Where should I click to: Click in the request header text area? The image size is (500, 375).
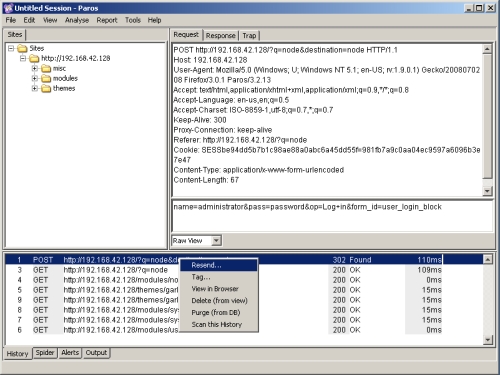pyautogui.click(x=327, y=120)
